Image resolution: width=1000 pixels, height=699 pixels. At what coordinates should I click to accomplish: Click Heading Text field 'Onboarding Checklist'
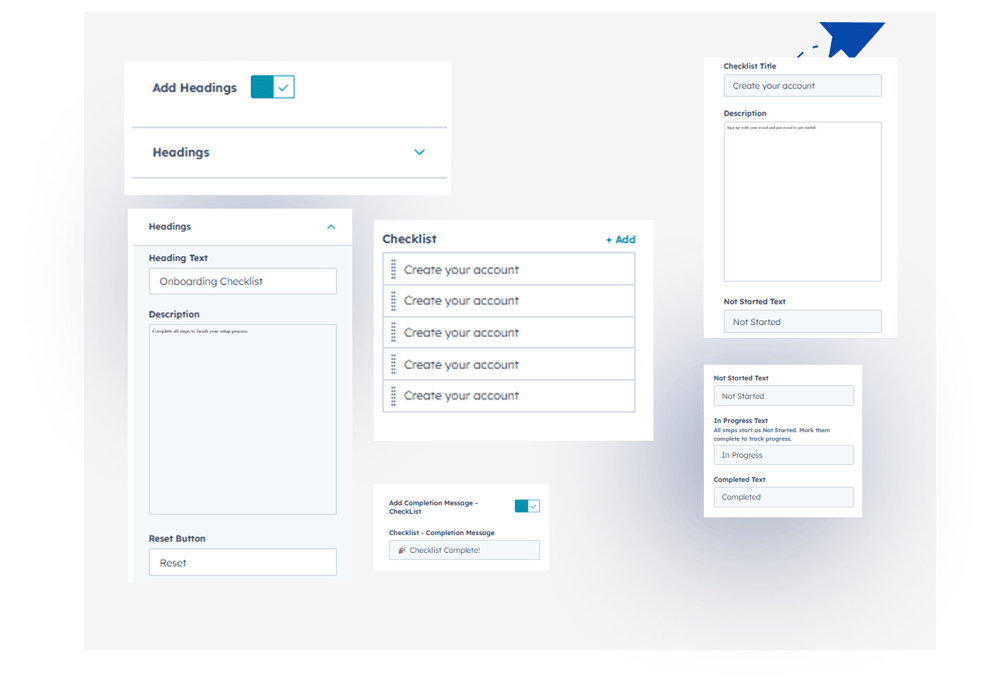tap(242, 281)
